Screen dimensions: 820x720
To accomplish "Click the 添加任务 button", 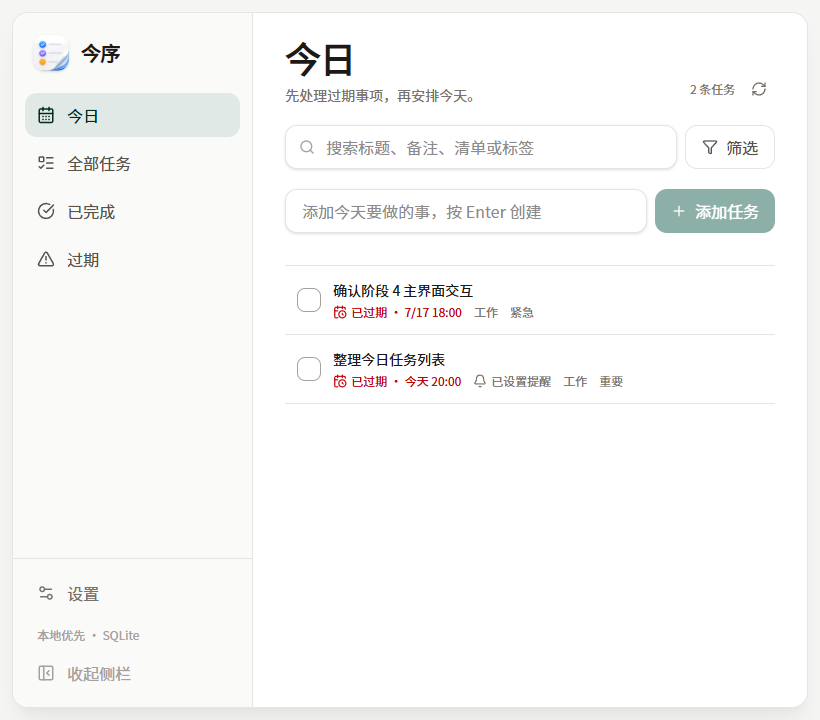I will (714, 211).
